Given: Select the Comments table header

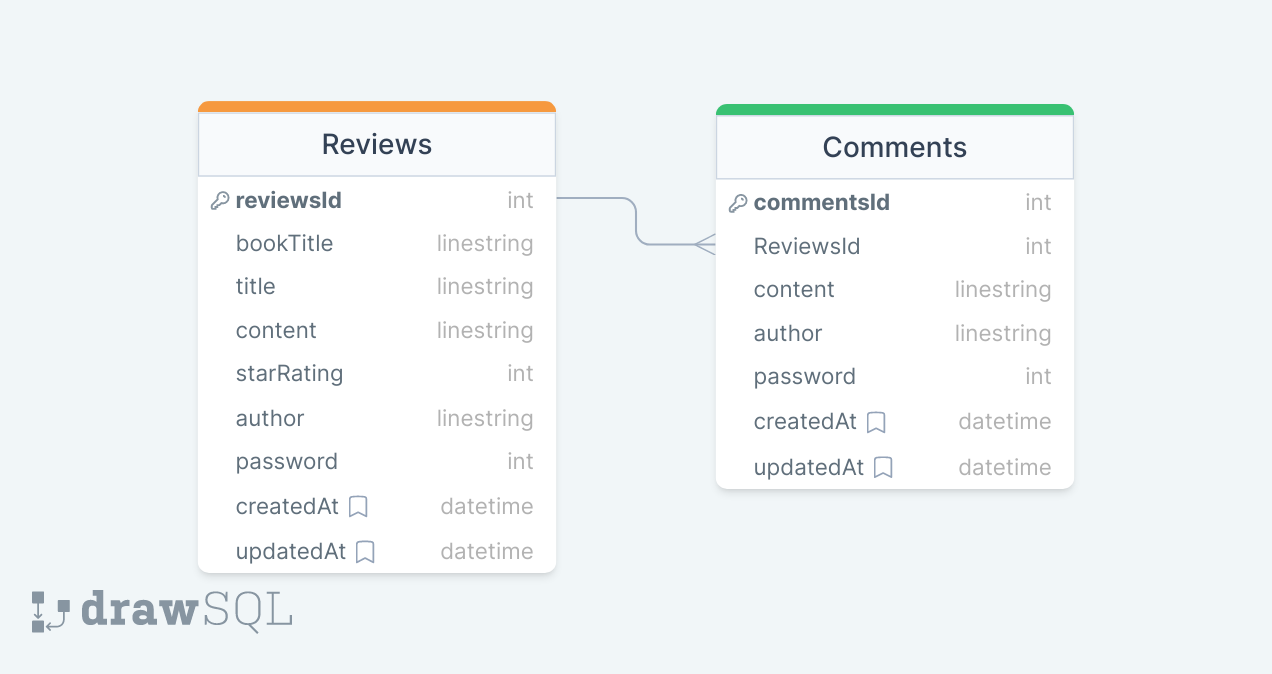Looking at the screenshot, I should (895, 148).
